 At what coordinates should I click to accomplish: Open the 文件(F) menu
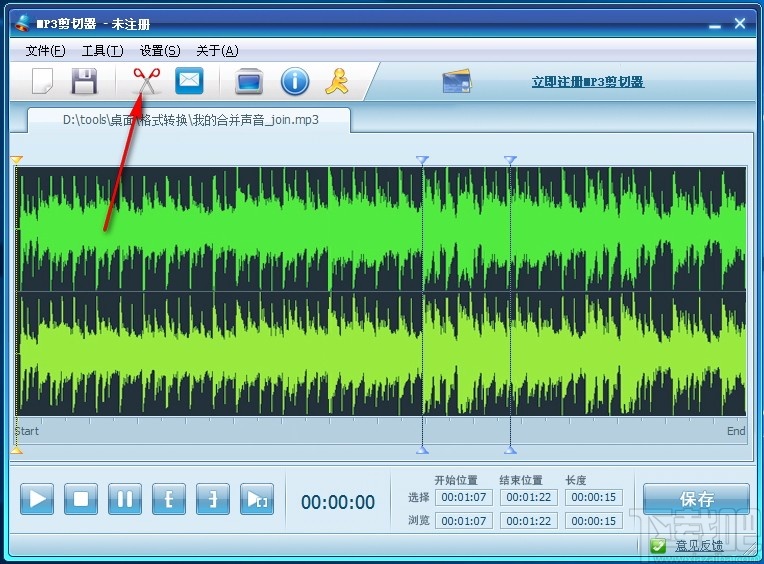(x=45, y=51)
